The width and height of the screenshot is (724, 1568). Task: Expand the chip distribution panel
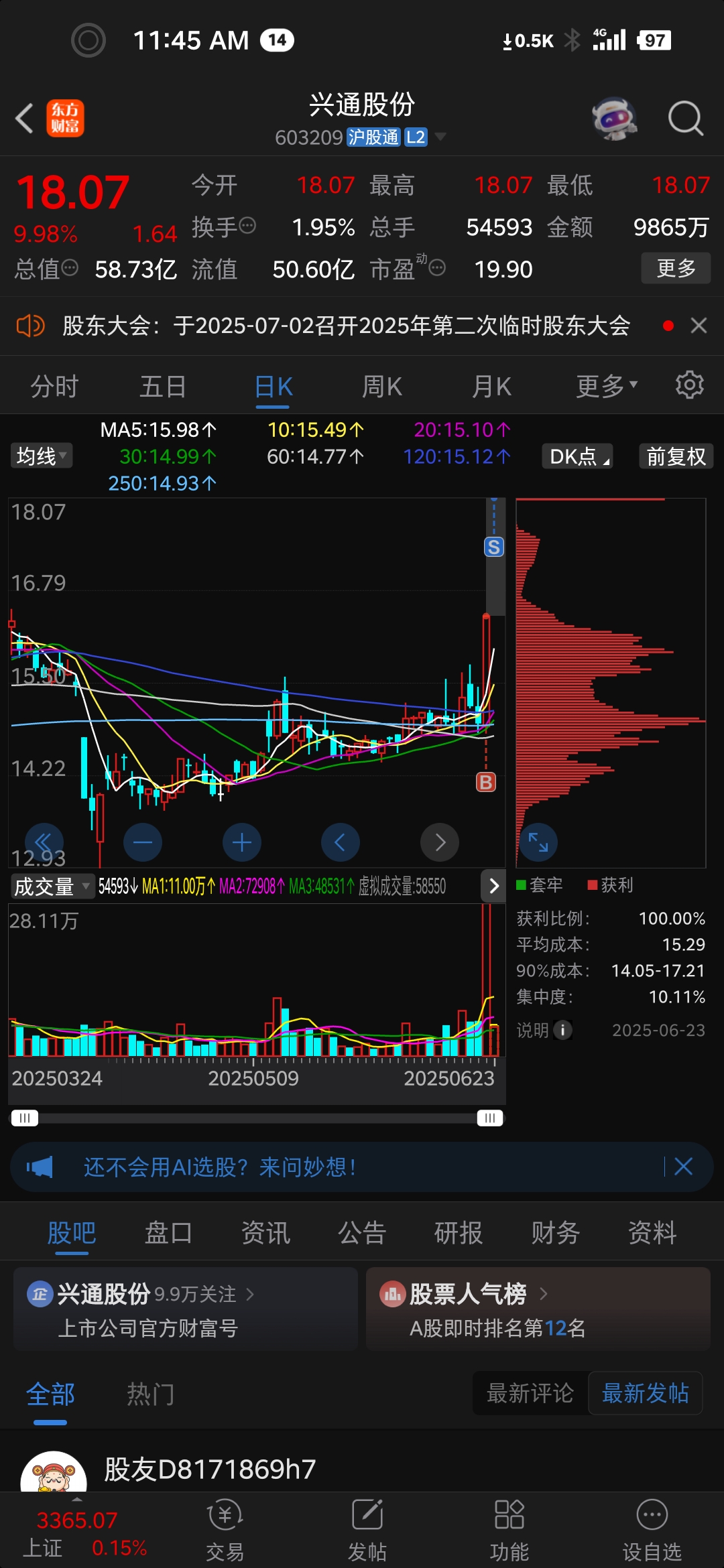coord(538,842)
